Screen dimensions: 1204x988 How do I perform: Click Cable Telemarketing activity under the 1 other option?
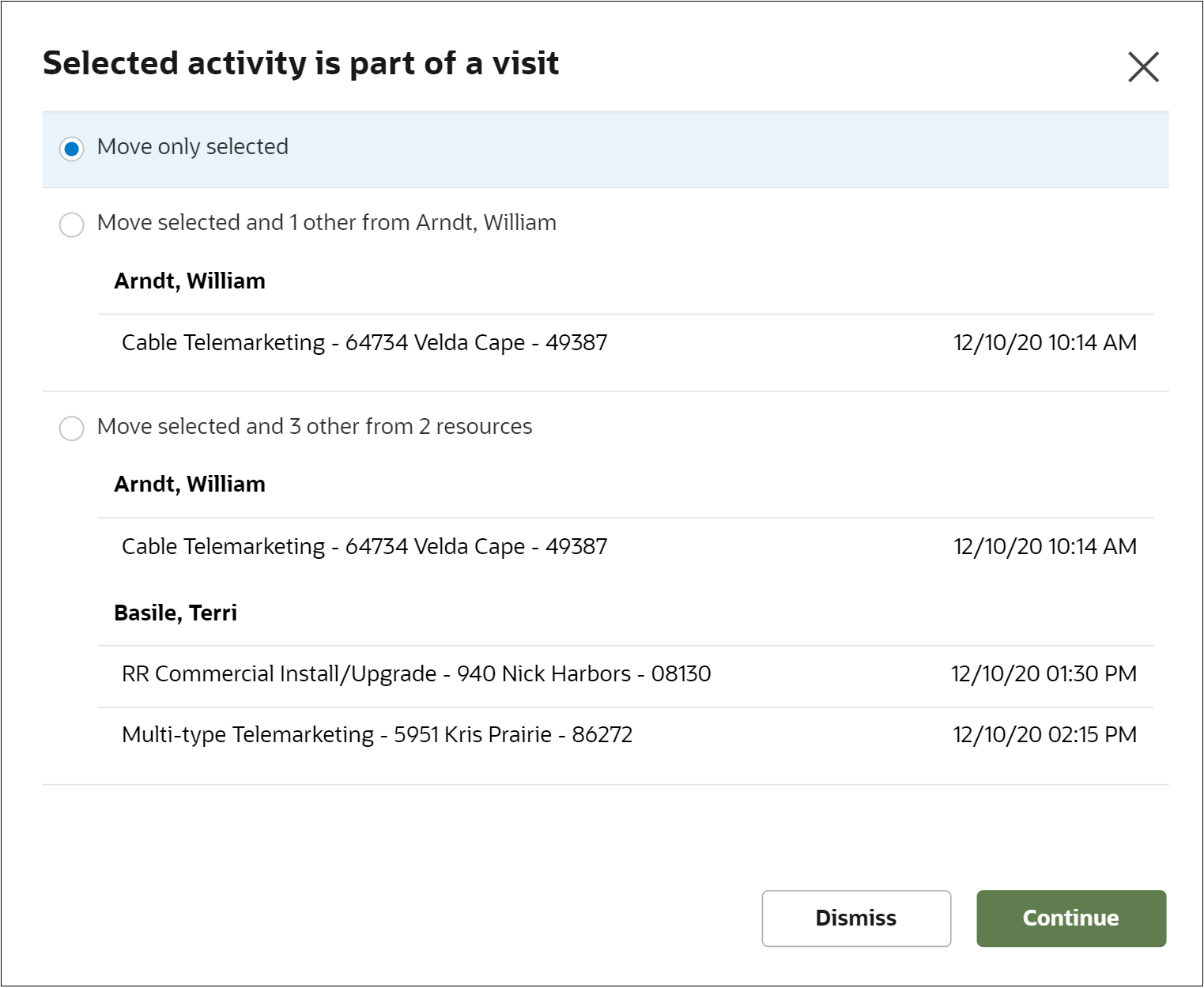(x=364, y=343)
